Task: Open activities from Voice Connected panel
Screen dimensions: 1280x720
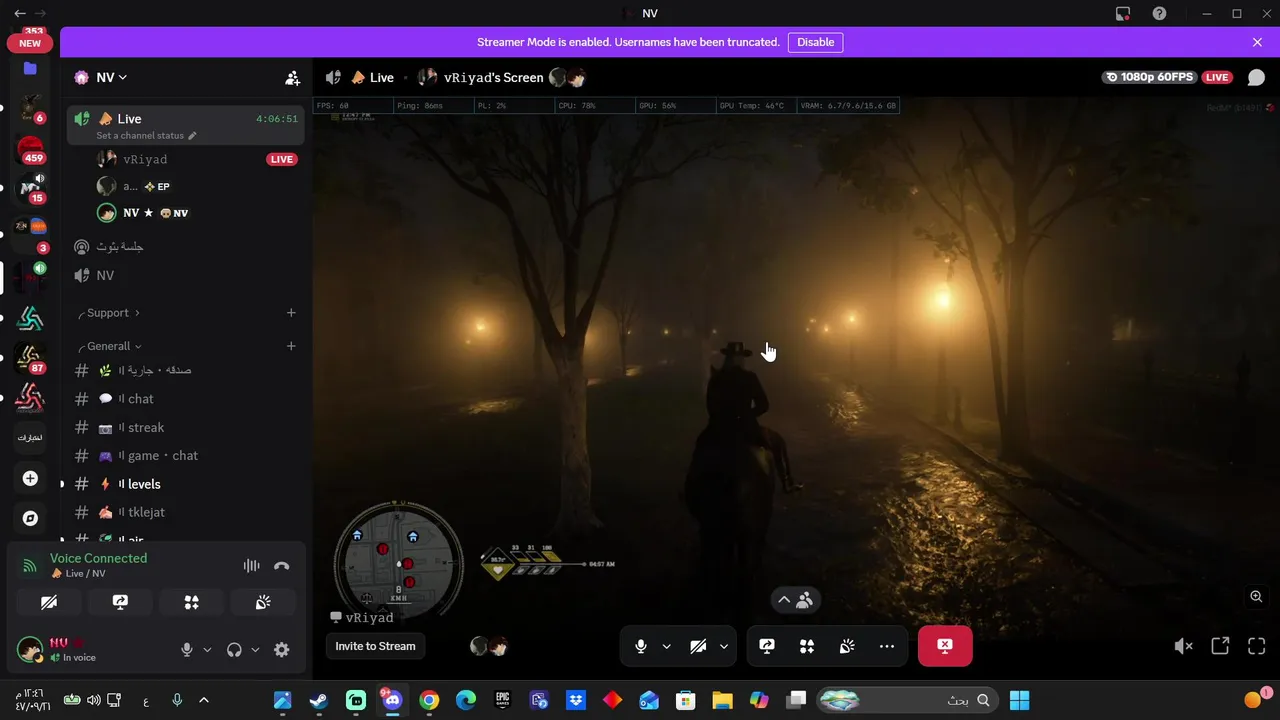Action: (x=191, y=602)
